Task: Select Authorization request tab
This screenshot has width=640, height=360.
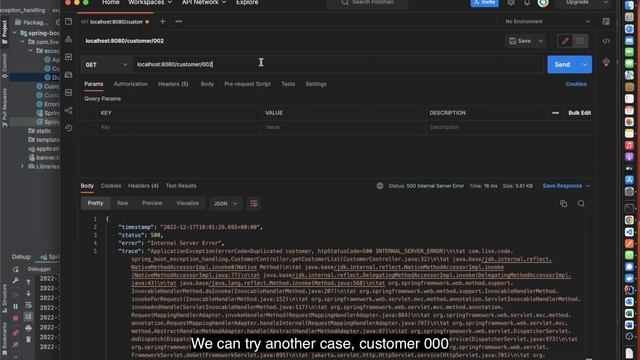Action: pyautogui.click(x=131, y=84)
